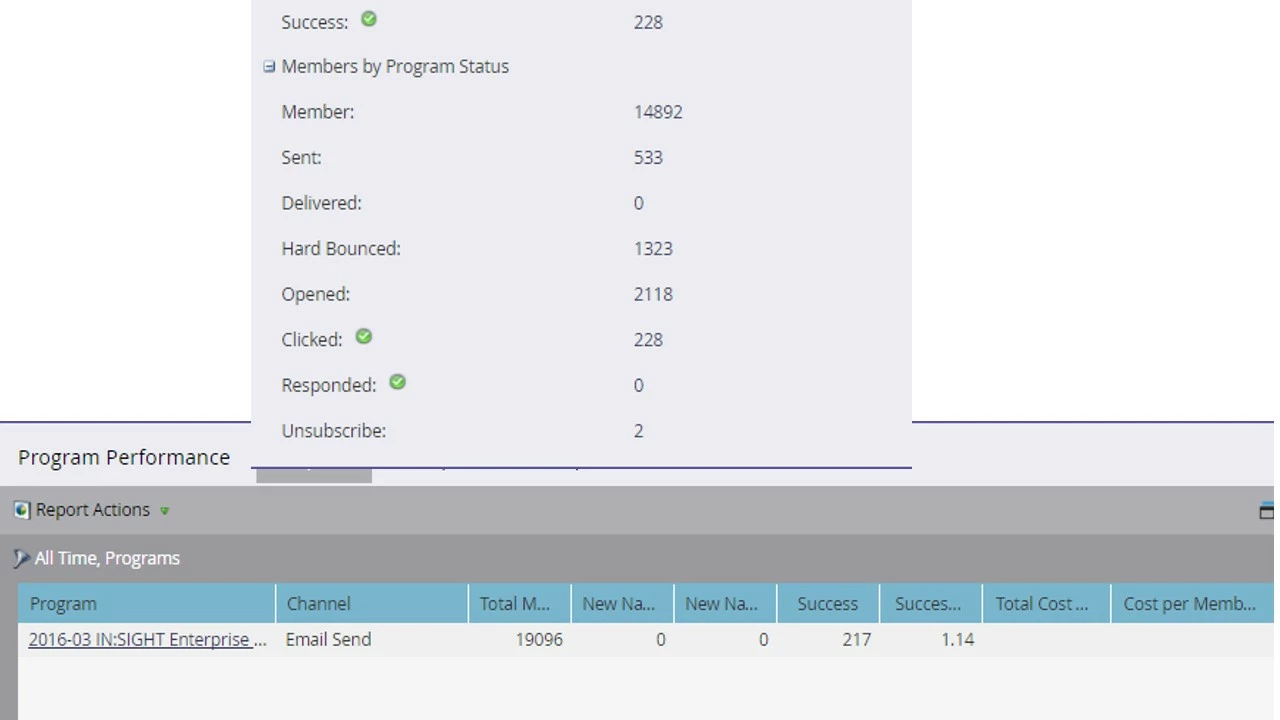1280x720 pixels.
Task: Click the Total Cost column header
Action: [x=1046, y=604]
